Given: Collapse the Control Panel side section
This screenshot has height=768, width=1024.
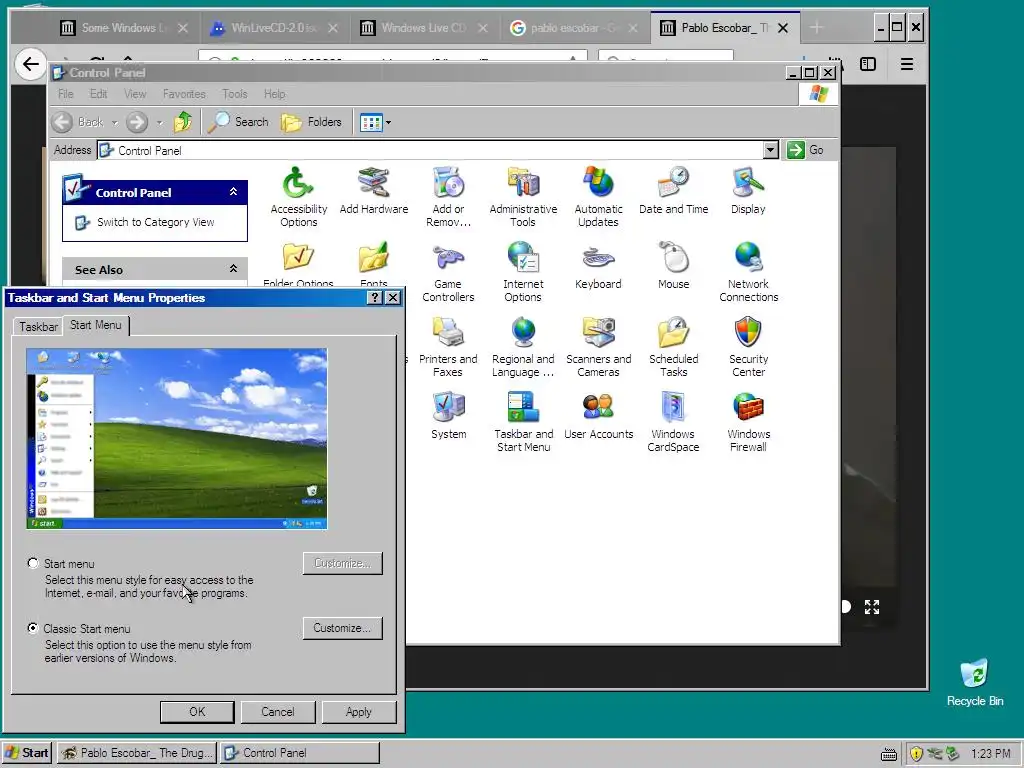Looking at the screenshot, I should tap(233, 192).
